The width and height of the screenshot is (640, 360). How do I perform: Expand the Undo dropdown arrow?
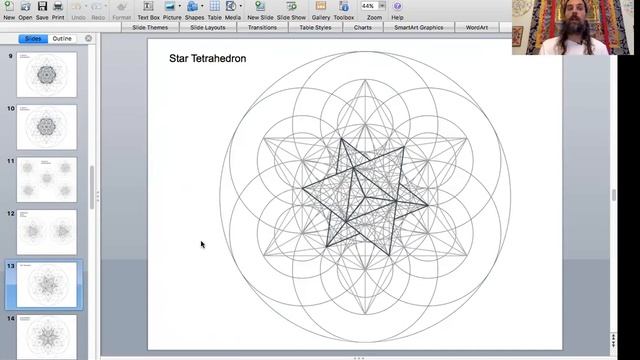pyautogui.click(x=86, y=6)
